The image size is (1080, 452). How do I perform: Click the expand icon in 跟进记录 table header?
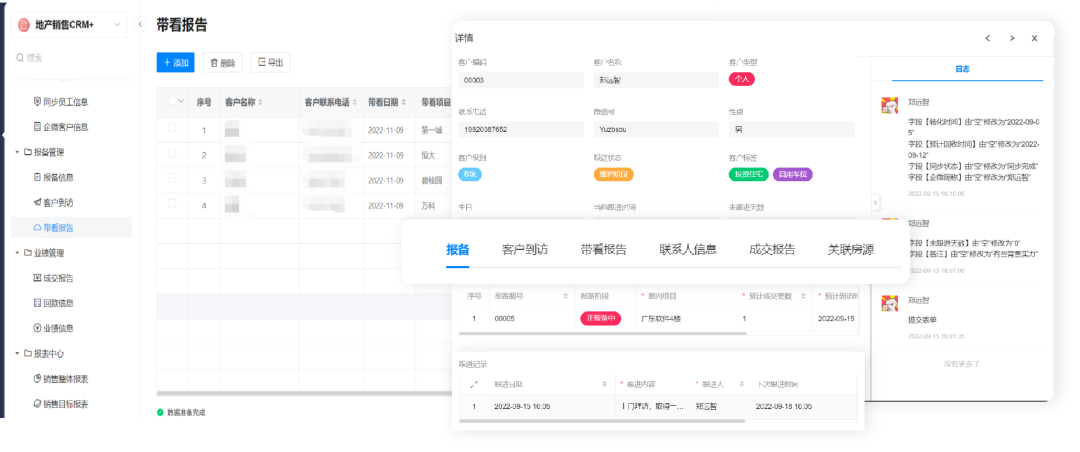click(473, 384)
